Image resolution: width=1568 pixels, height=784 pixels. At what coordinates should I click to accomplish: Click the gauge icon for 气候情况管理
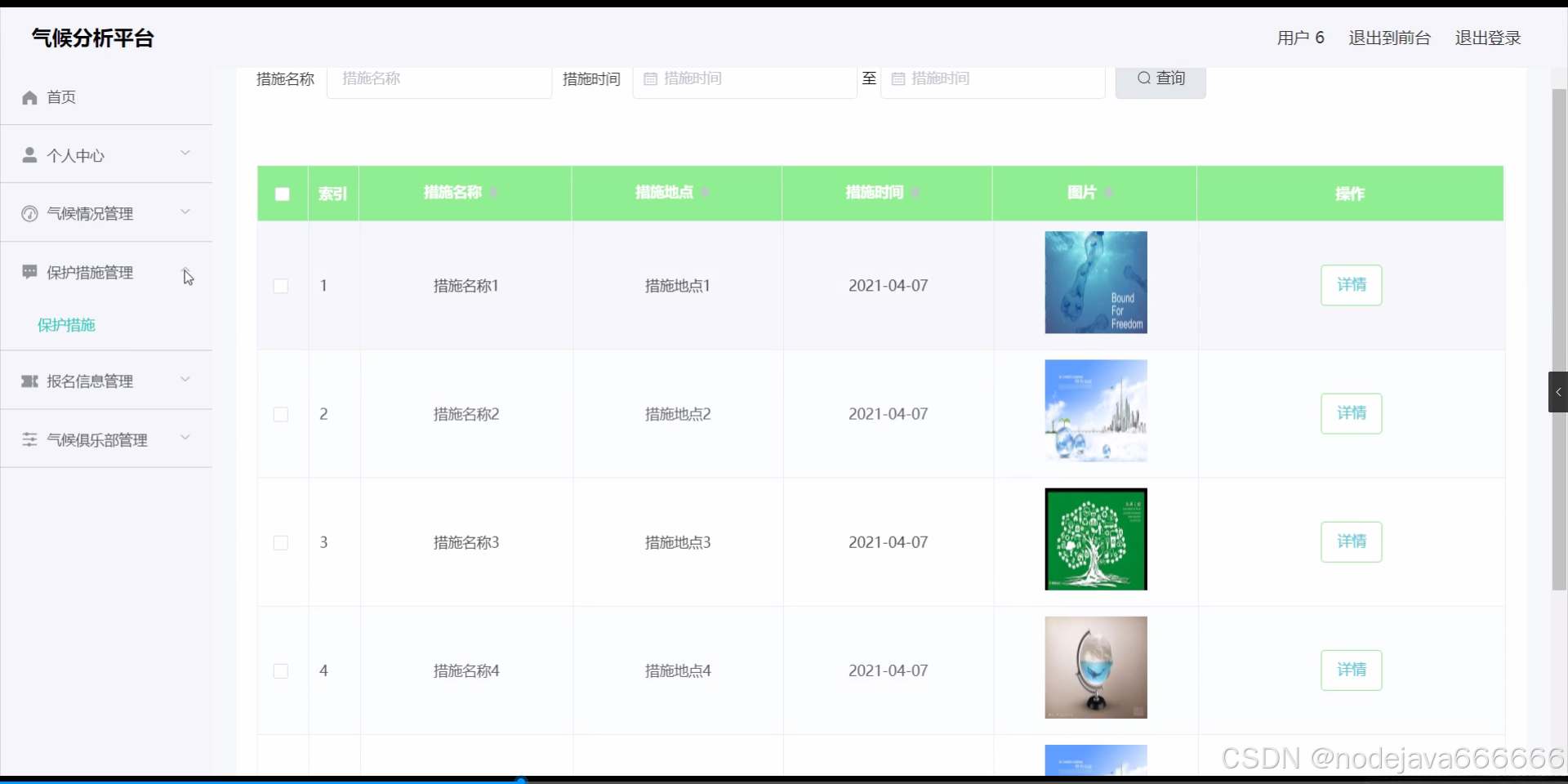tap(29, 214)
